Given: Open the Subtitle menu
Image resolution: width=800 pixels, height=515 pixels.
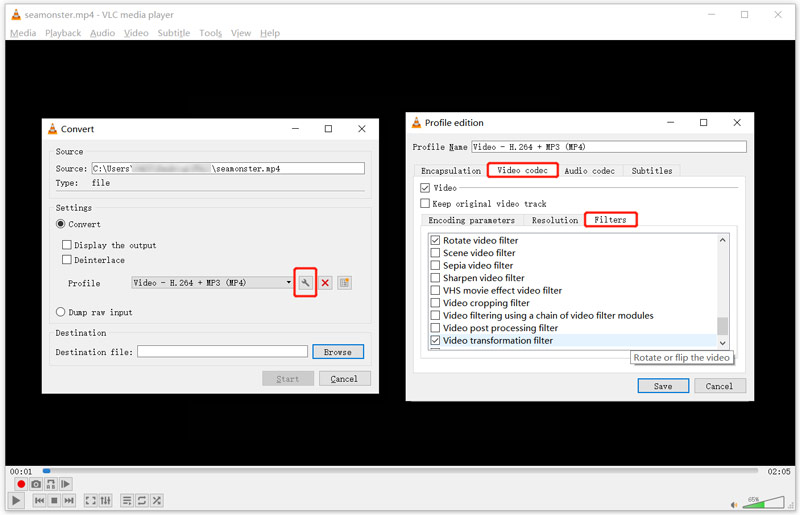Looking at the screenshot, I should tap(173, 33).
